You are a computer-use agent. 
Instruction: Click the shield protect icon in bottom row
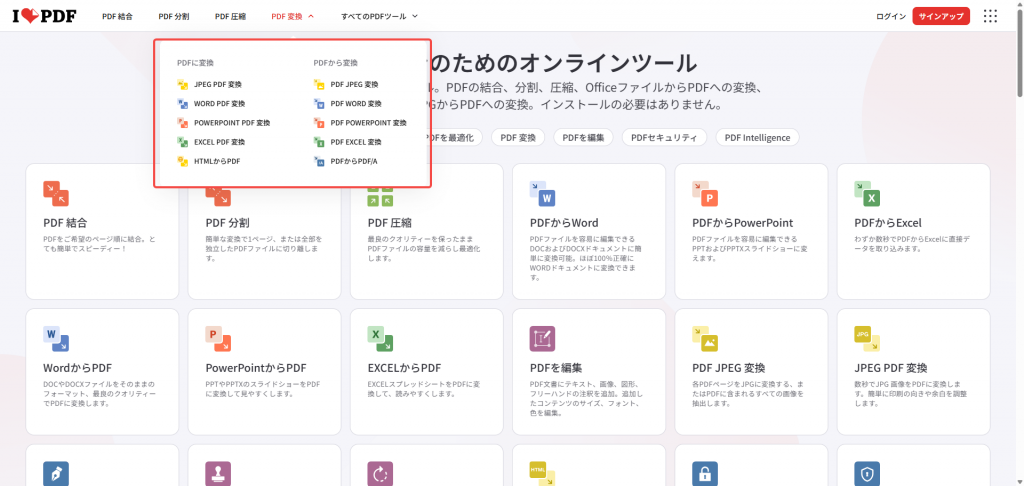click(867, 474)
